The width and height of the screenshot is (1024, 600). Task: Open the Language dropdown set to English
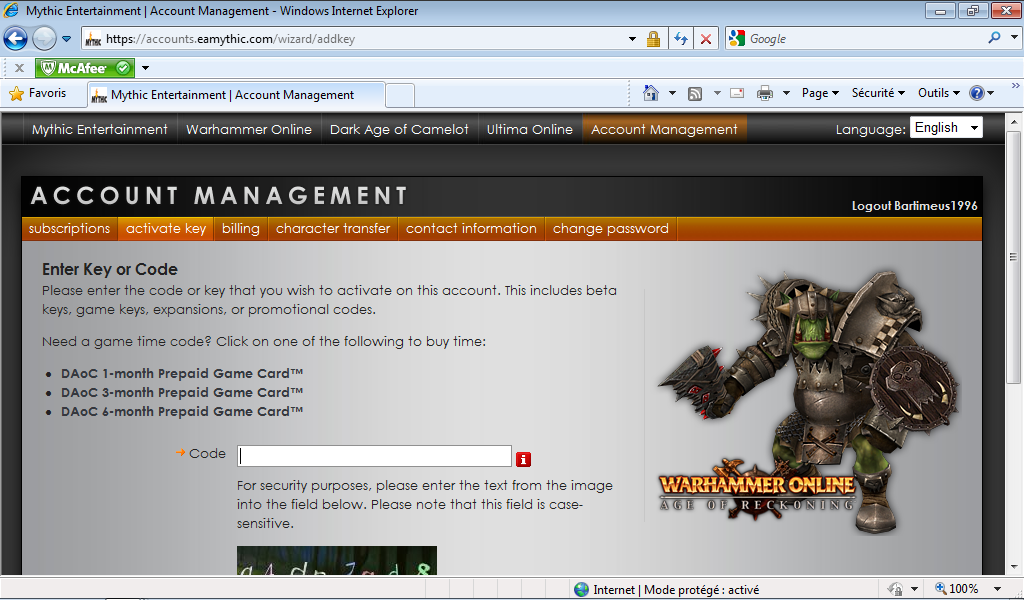click(x=946, y=128)
